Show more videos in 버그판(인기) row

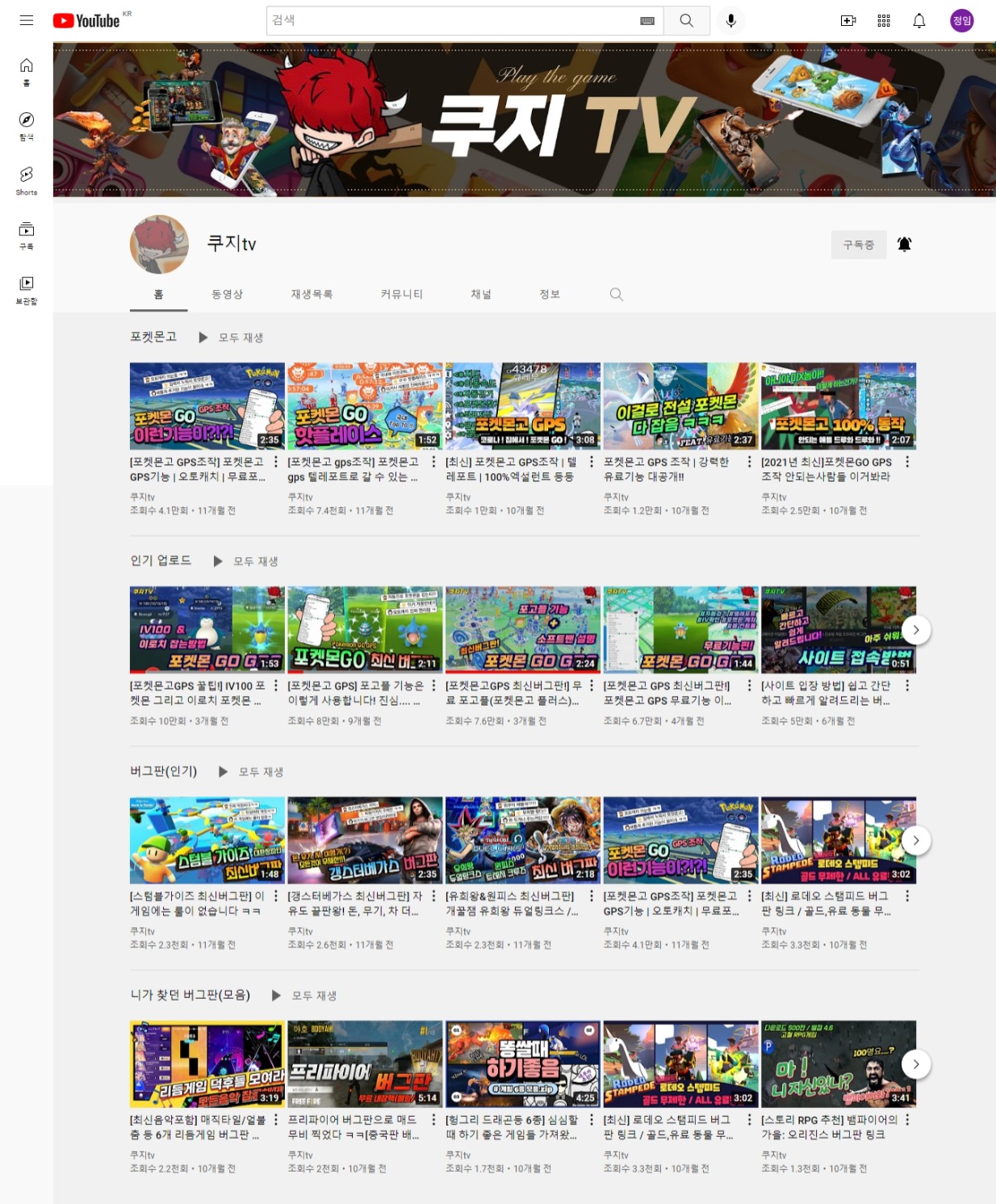pyautogui.click(x=915, y=841)
